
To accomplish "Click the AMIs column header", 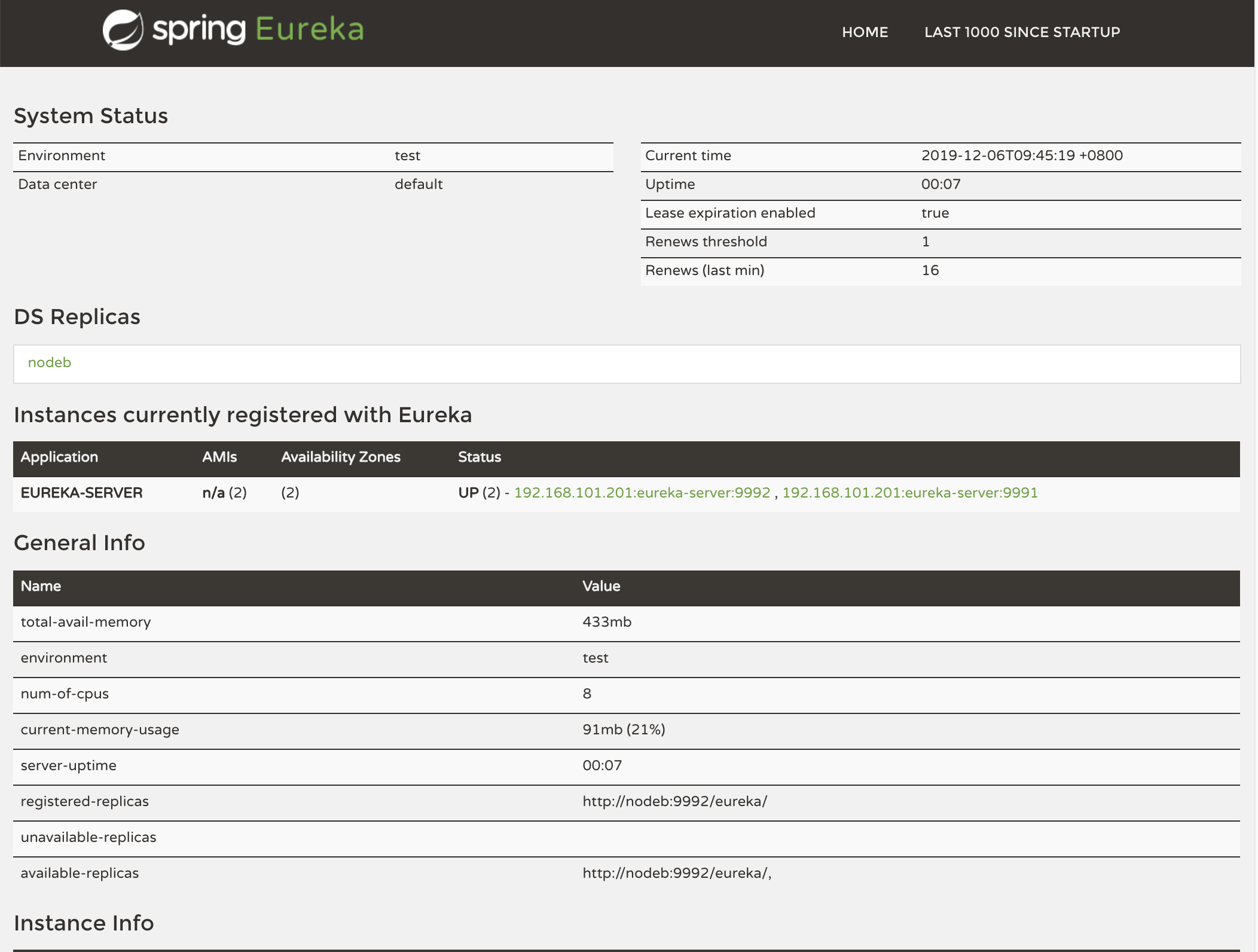I will (x=219, y=457).
